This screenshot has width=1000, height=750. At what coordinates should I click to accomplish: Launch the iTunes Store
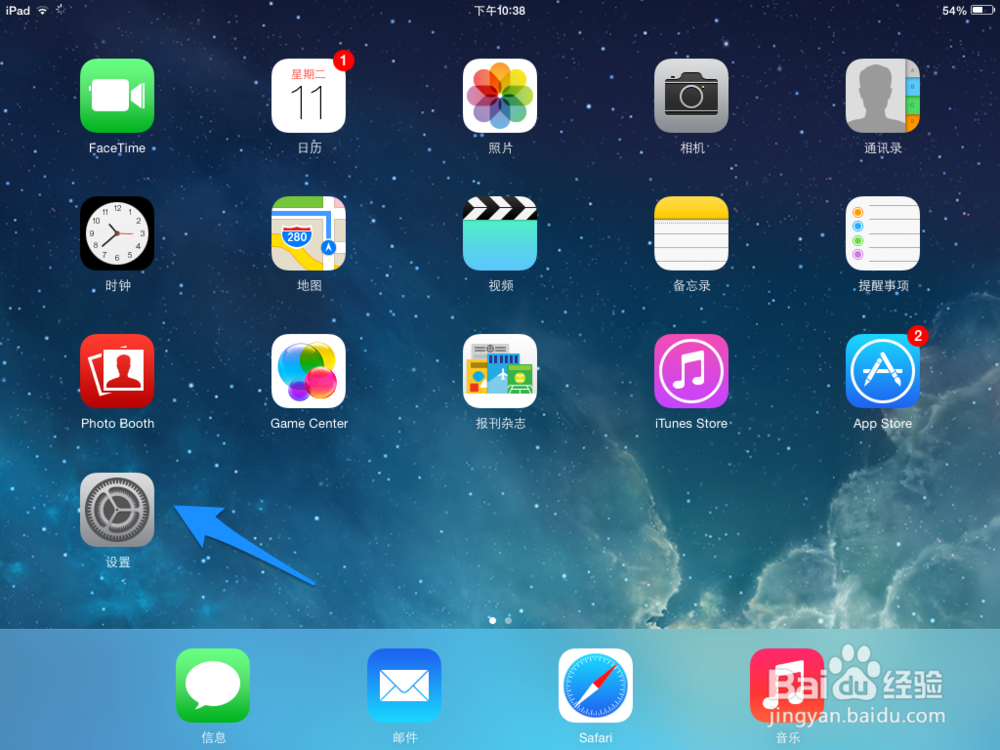[691, 371]
